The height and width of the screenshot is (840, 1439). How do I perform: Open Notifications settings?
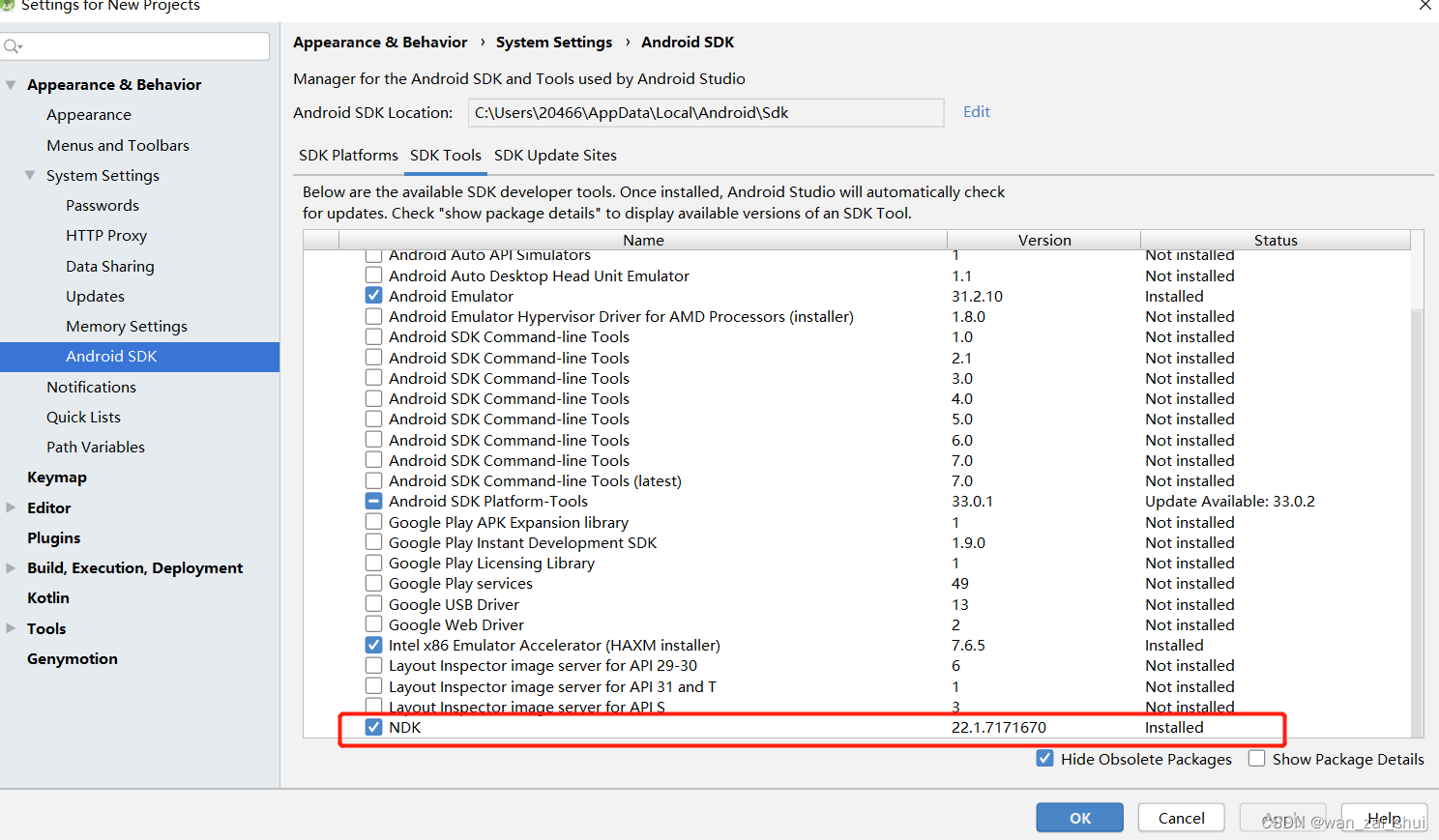91,387
